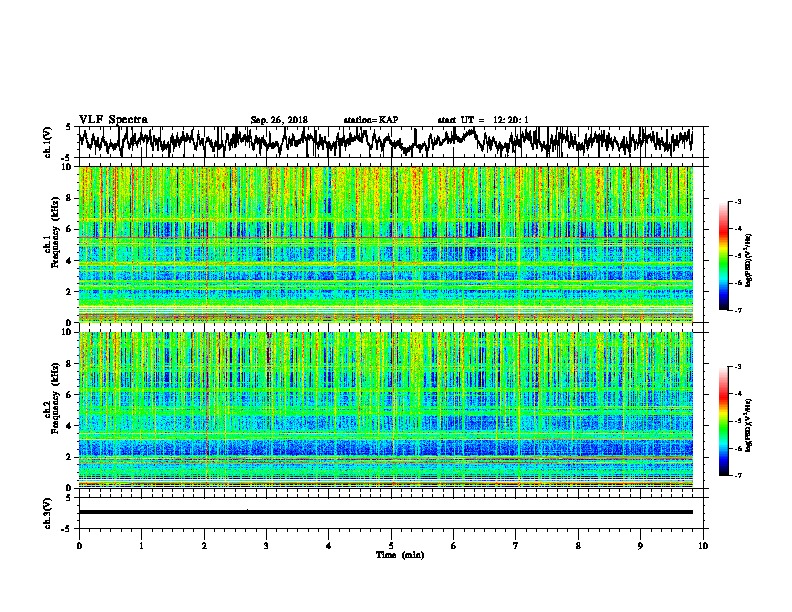Click the "-5" volt tick on ch.3(V) axis
792x612 pixels.
click(x=67, y=529)
